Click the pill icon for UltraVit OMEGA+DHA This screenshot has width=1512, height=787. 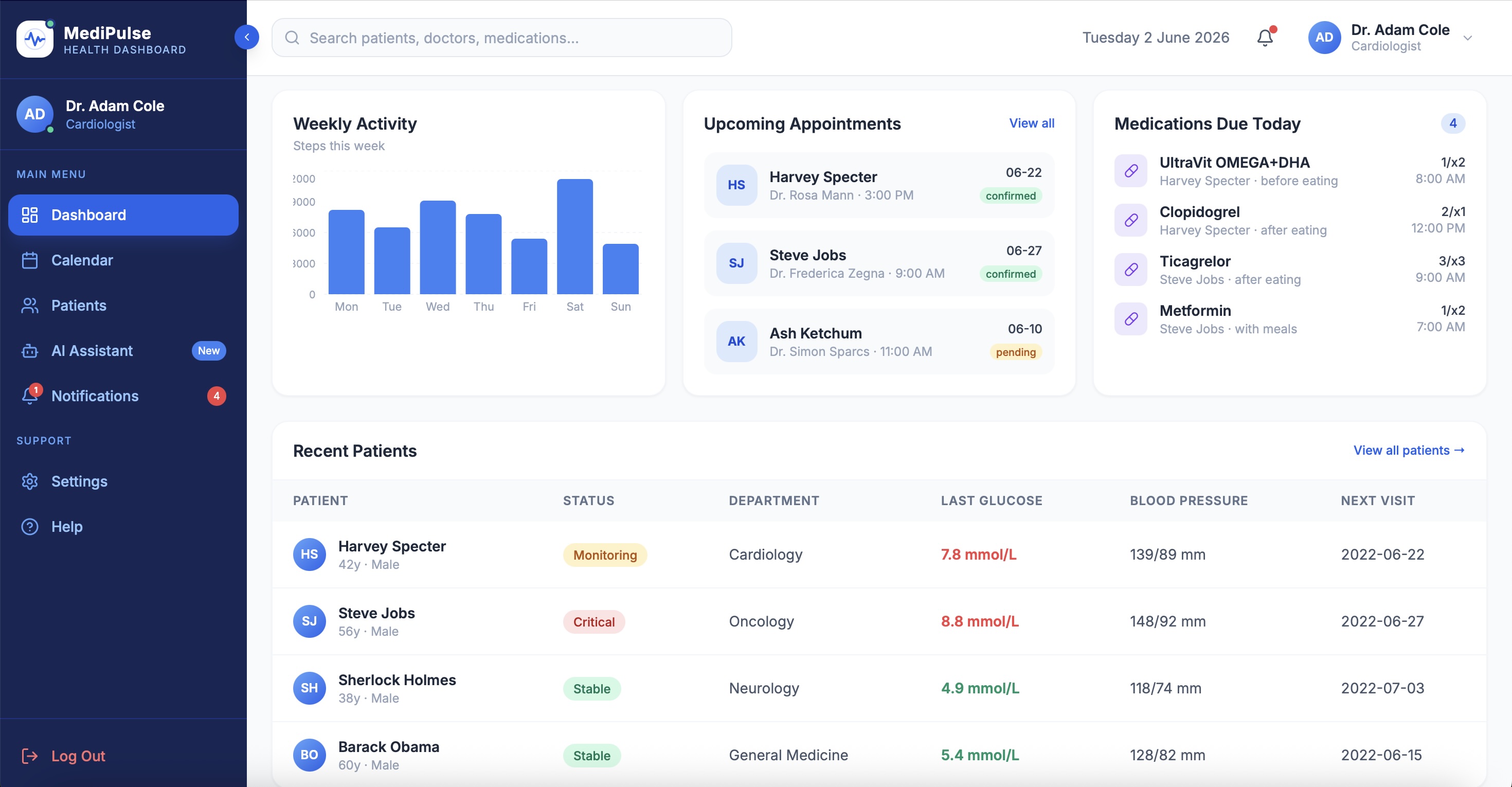coord(1130,171)
